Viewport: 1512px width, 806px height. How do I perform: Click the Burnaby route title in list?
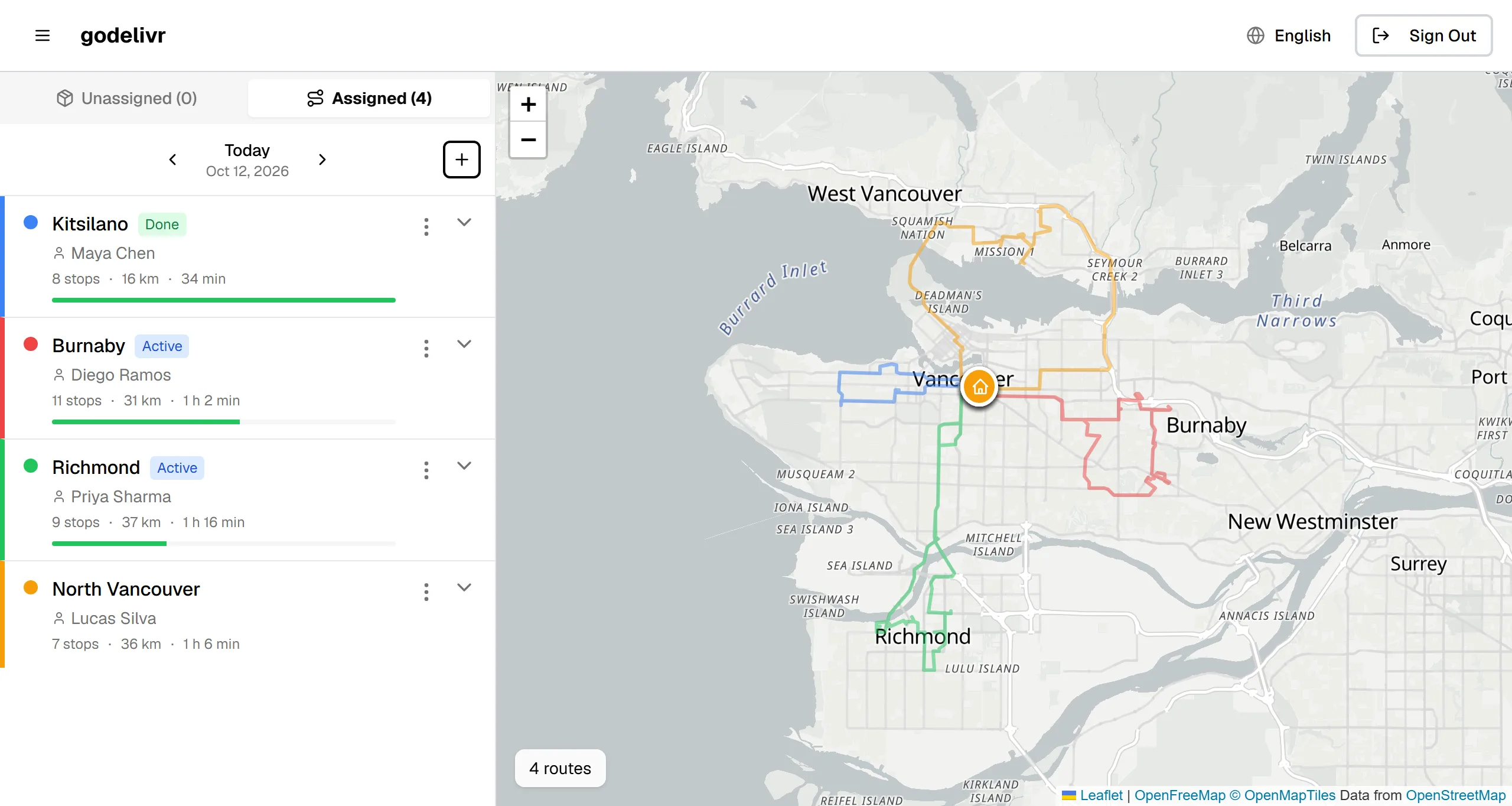(x=89, y=346)
